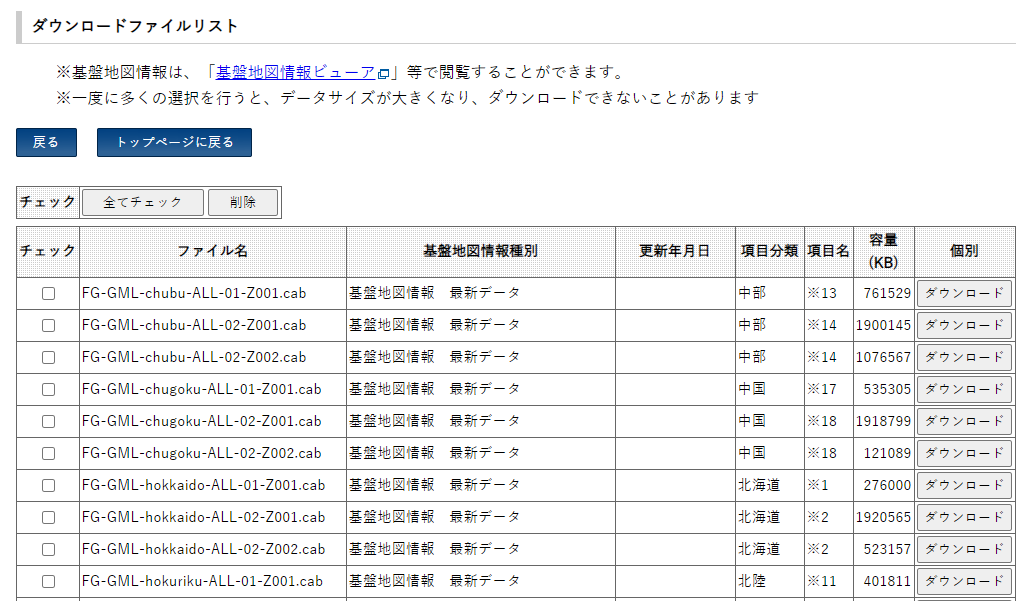
Task: Select the checkbox for FG-GML-chubu-ALL-02-Z002.cab
Action: click(x=48, y=358)
